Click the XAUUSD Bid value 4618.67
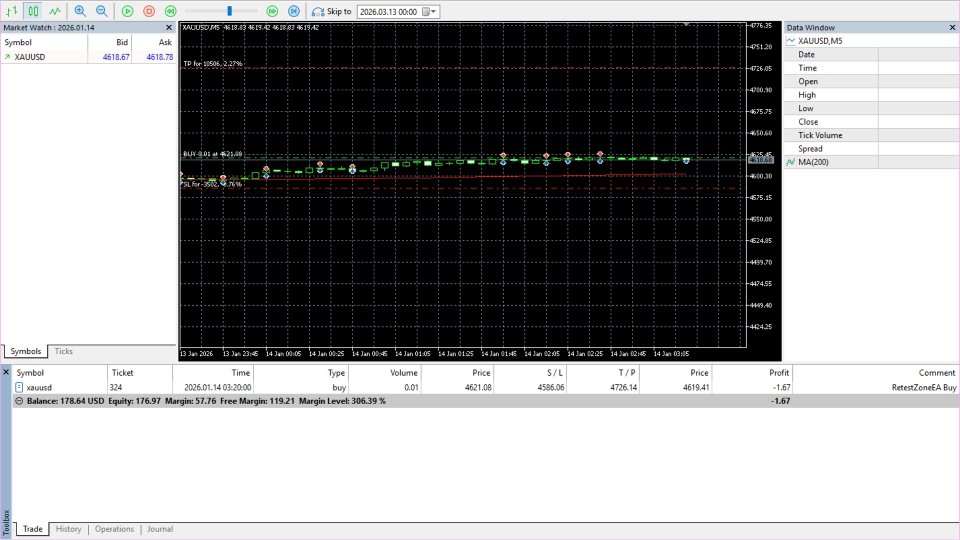The image size is (960, 540). click(x=116, y=57)
